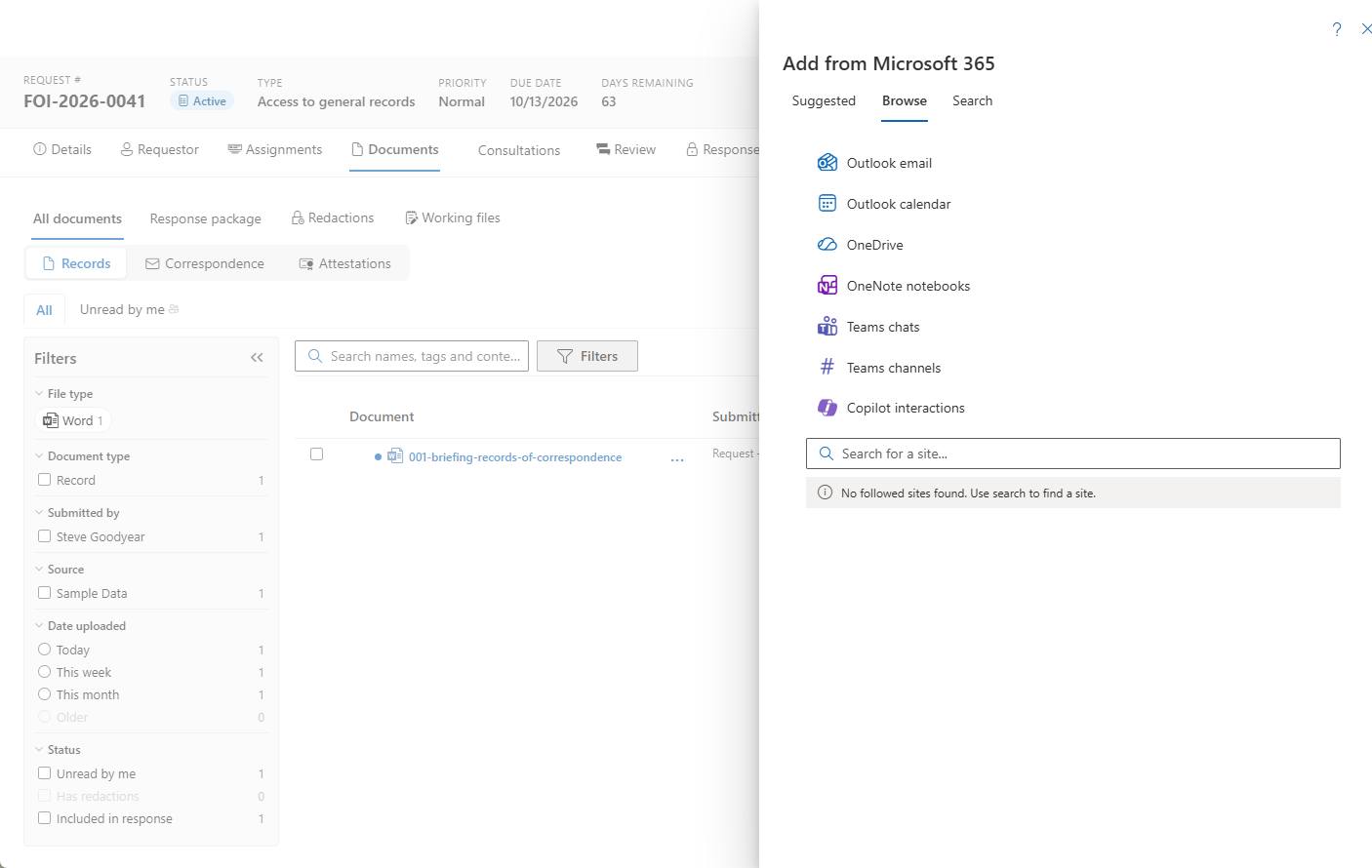Open Copilot interactions icon

click(x=827, y=408)
